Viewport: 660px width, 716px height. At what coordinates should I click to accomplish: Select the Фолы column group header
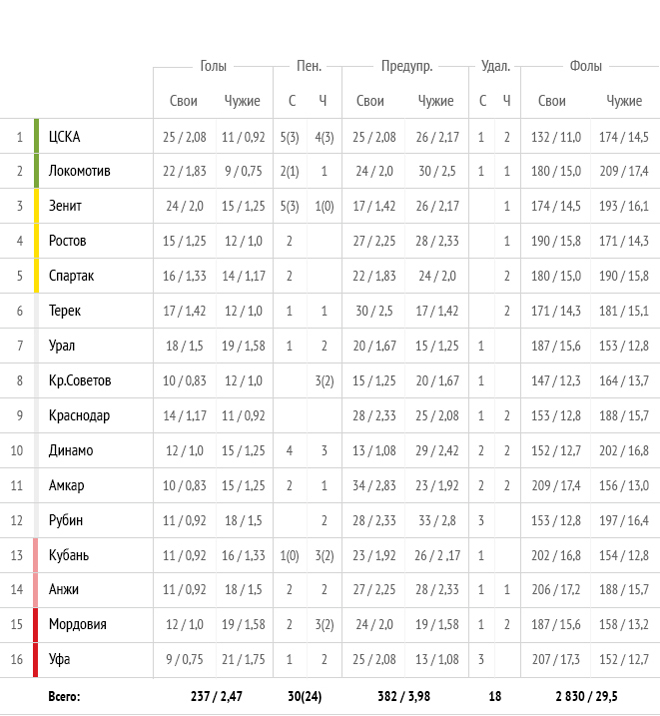tap(586, 66)
